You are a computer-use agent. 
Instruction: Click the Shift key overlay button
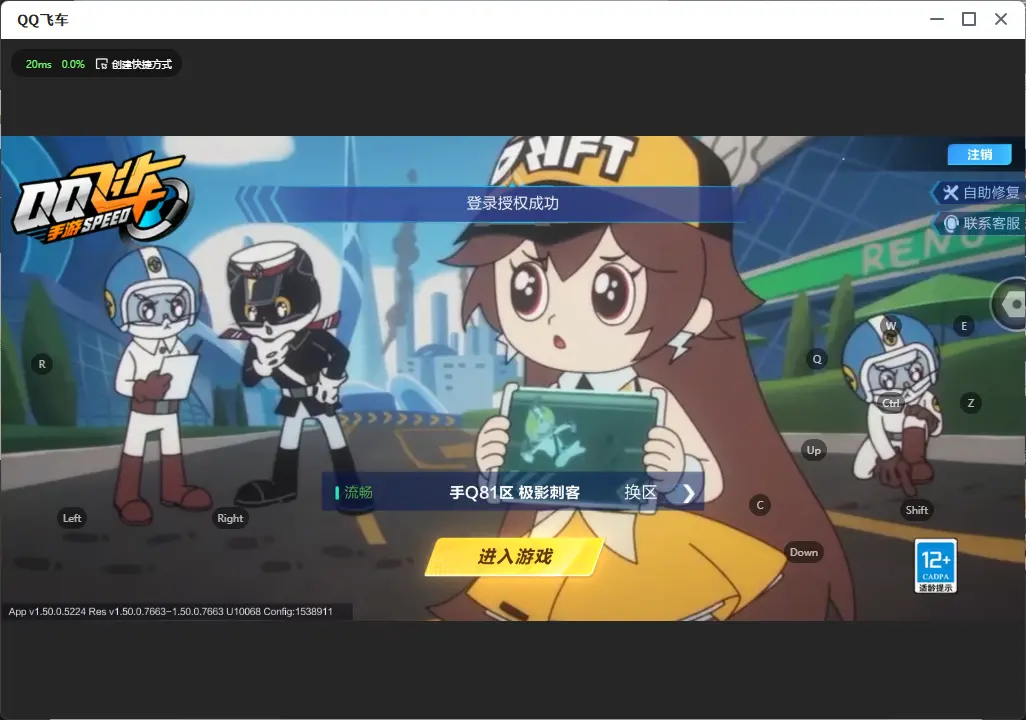pyautogui.click(x=916, y=510)
